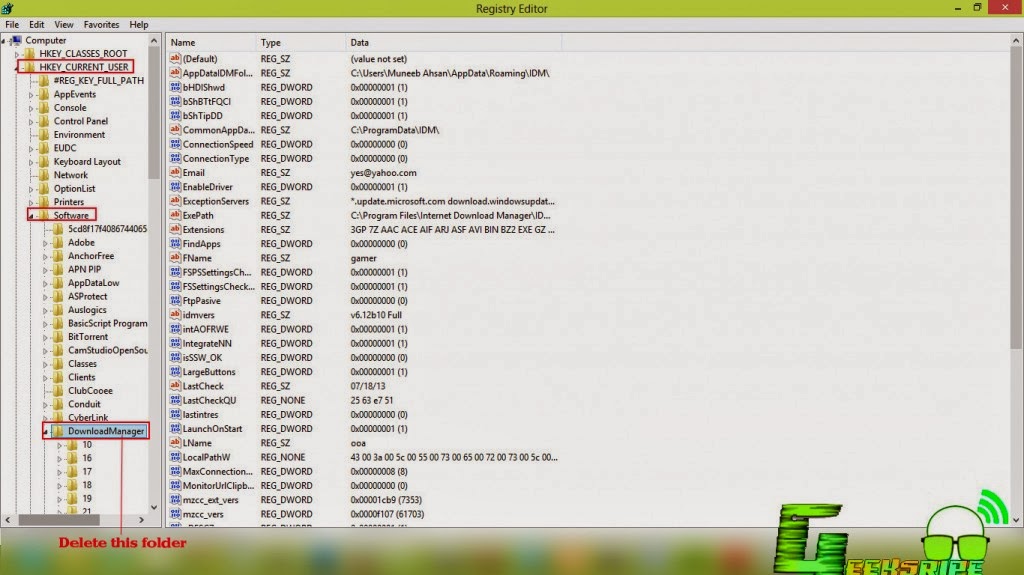Click the string icon of (Default) value

click(x=175, y=58)
